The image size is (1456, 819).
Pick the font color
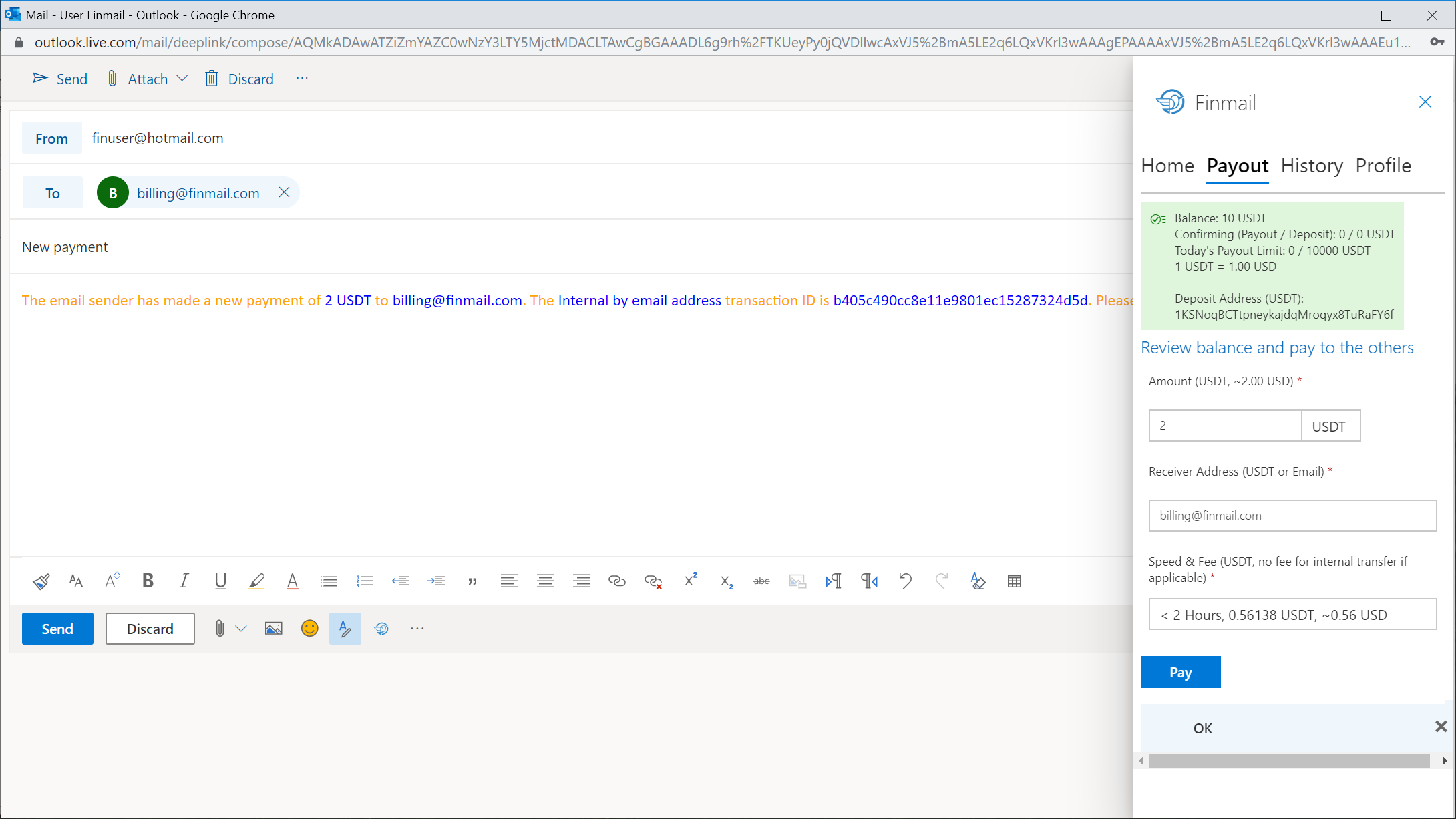click(292, 581)
